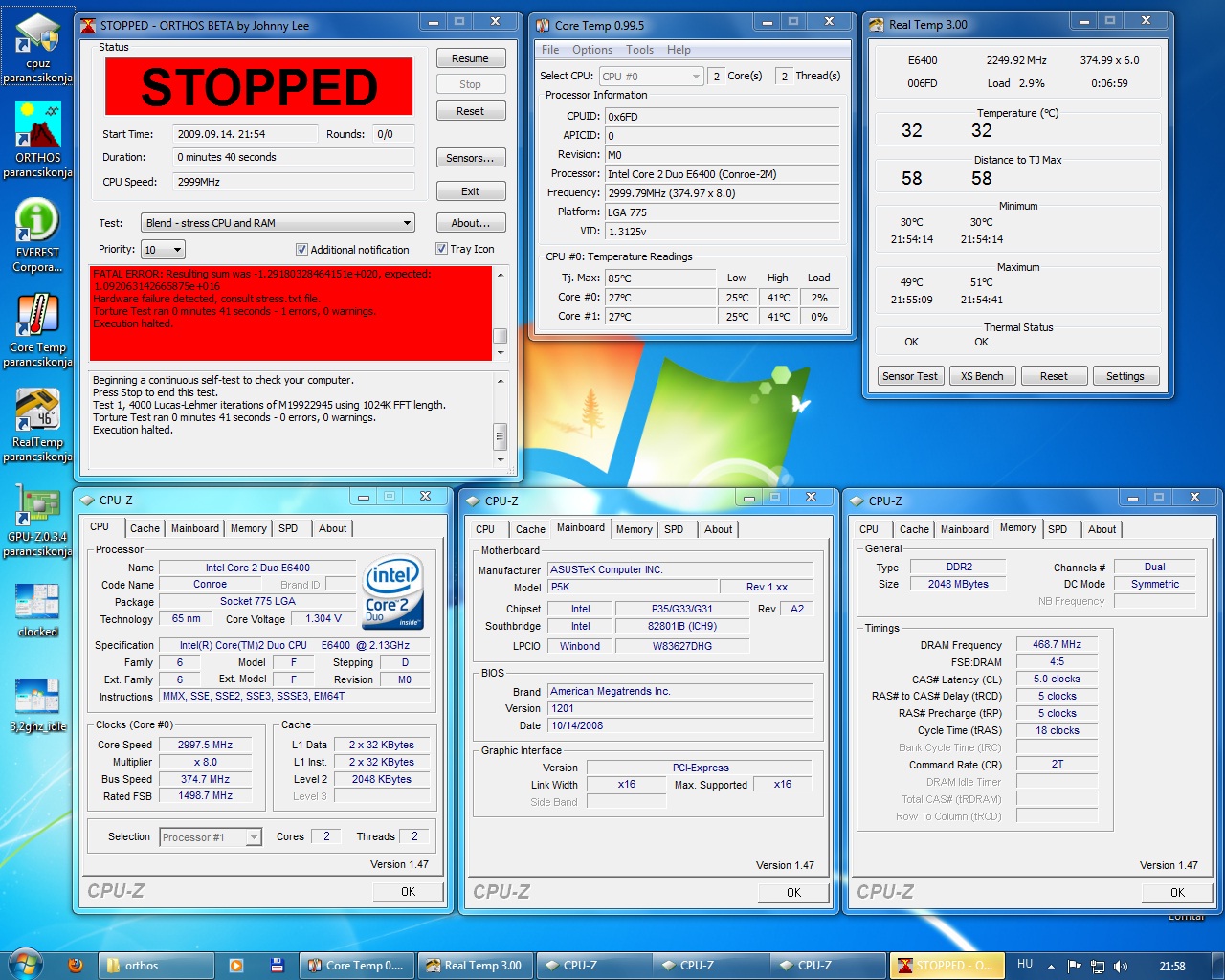This screenshot has height=980, width=1225.
Task: Click XS Bench in Real Temp
Action: [982, 376]
